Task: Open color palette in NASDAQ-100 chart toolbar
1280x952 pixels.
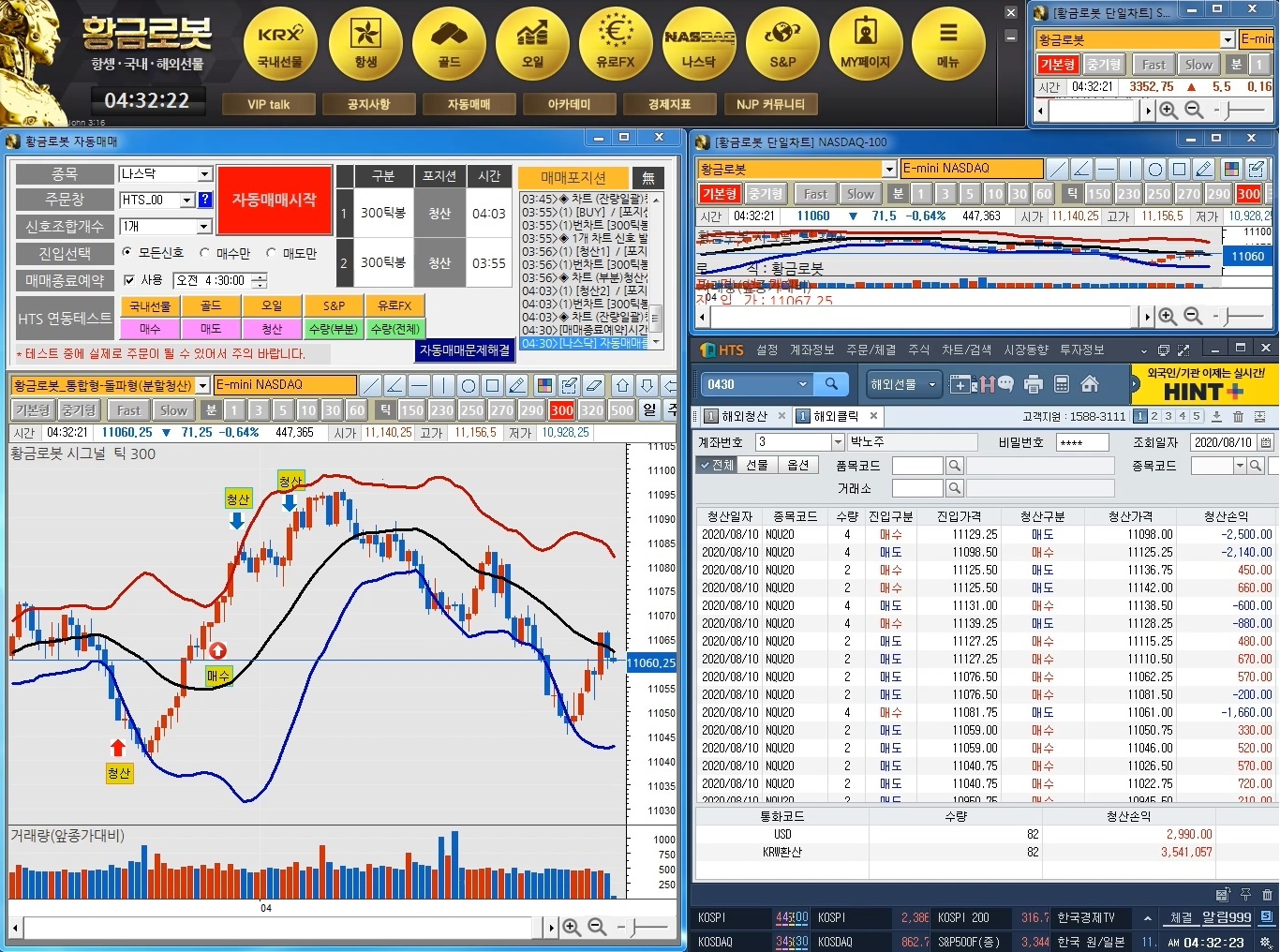Action: (1231, 169)
